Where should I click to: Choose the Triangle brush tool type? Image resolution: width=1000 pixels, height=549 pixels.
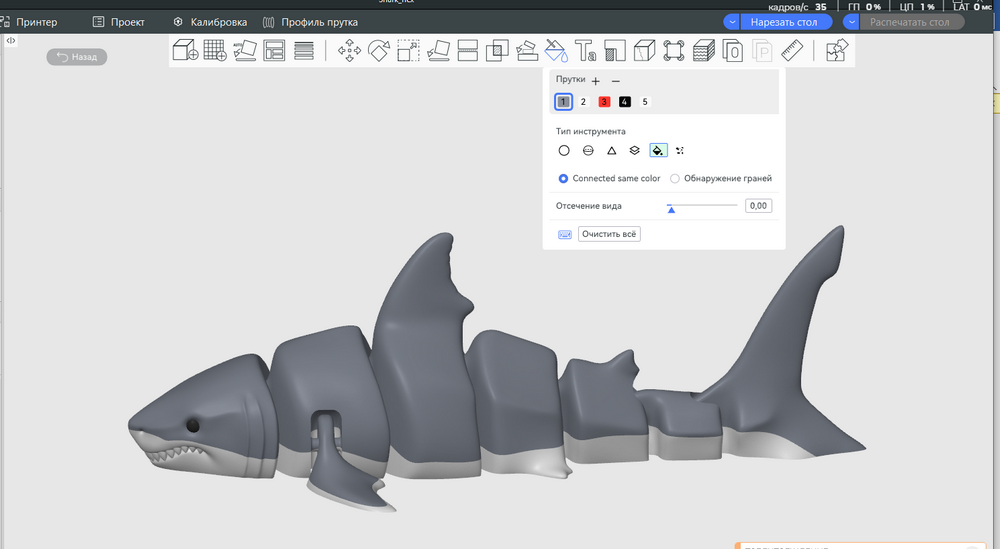[x=611, y=151]
